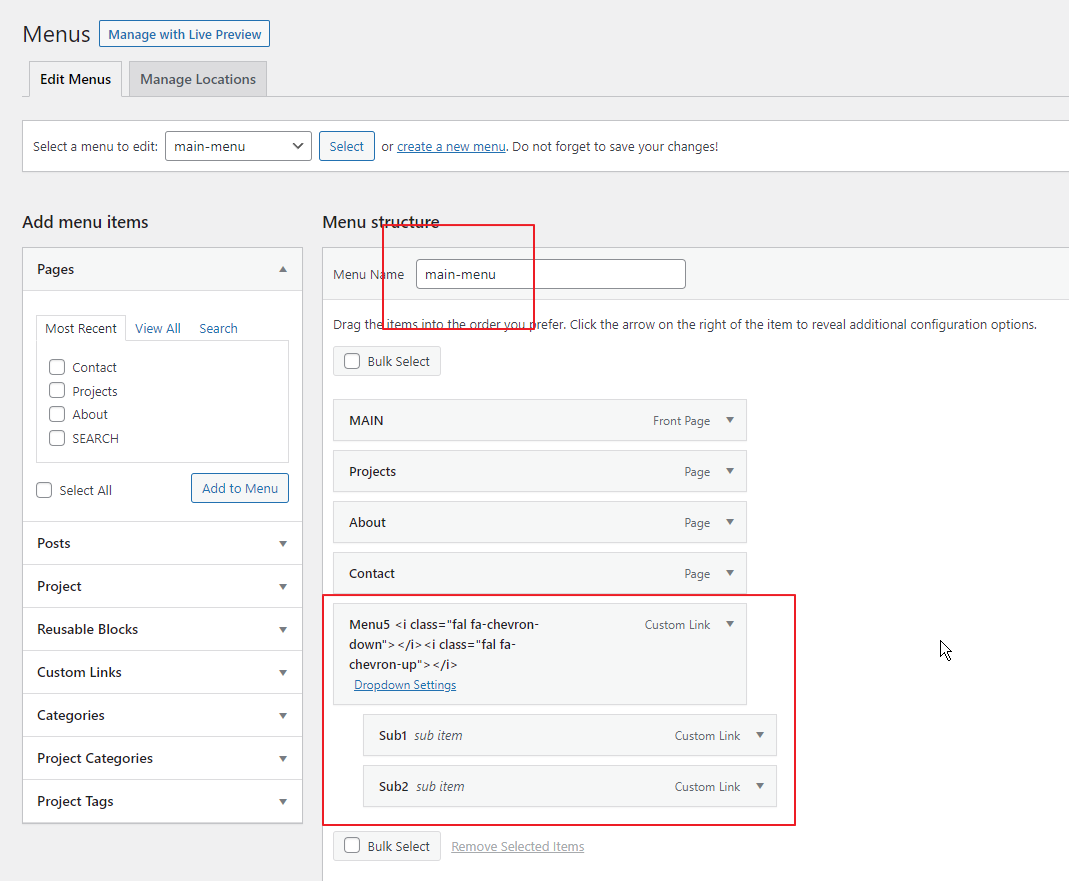Screen dimensions: 1069x881
Task: Open the main-menu selection dropdown
Action: 238,146
